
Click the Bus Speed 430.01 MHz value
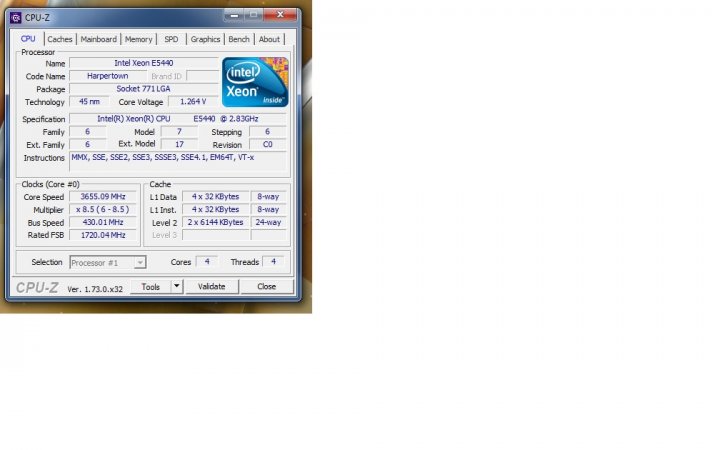click(103, 222)
